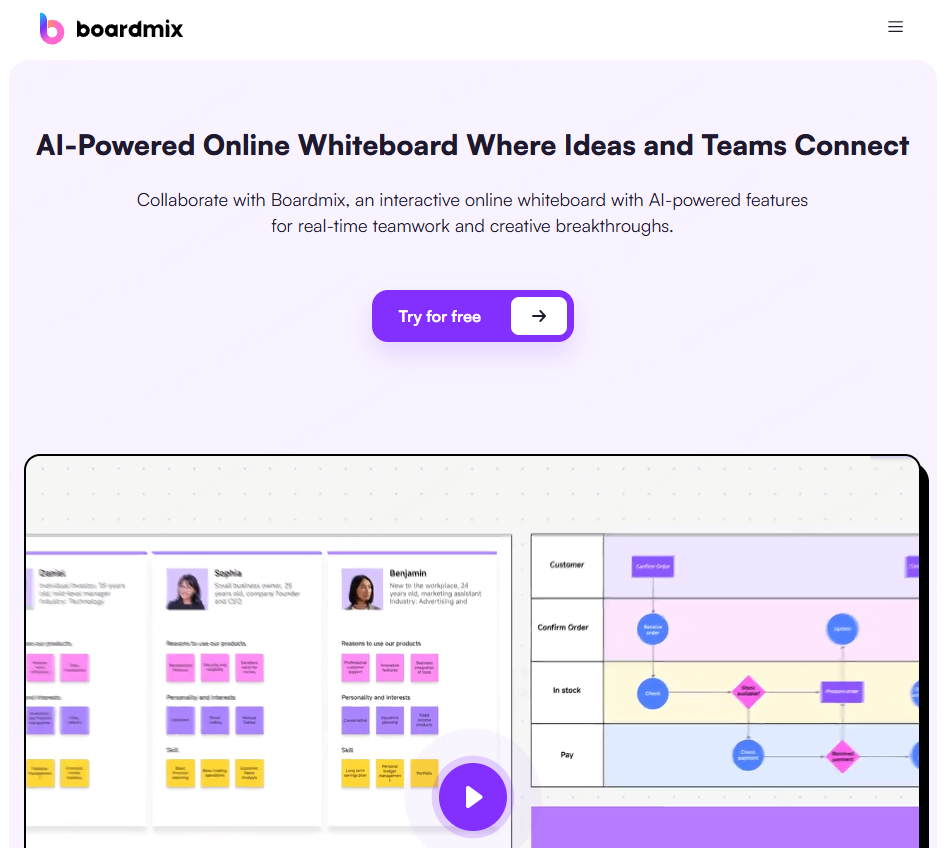Image resolution: width=943 pixels, height=848 pixels.
Task: Click the Stock available diamond node
Action: tap(748, 691)
